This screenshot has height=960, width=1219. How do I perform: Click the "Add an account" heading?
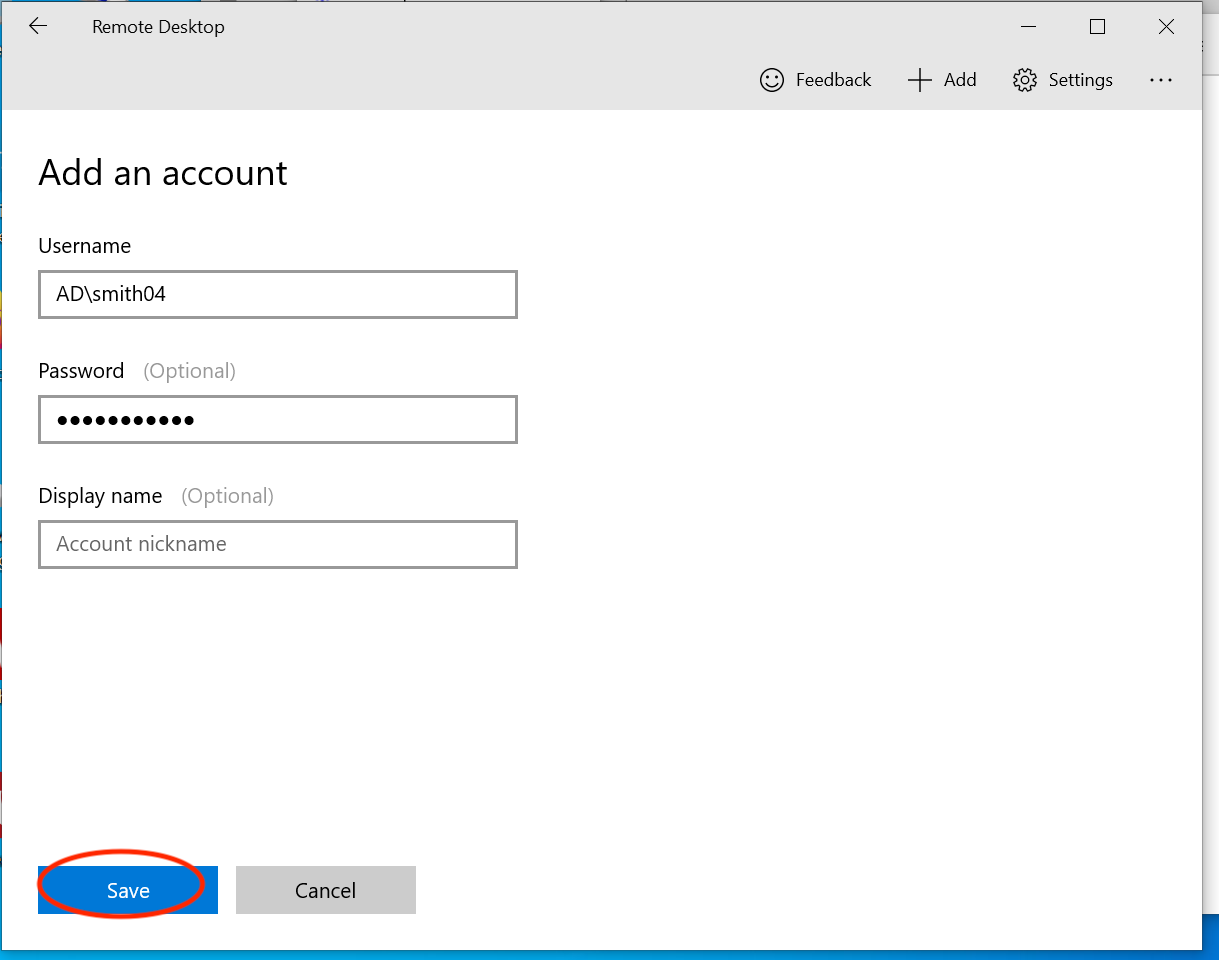(x=163, y=173)
